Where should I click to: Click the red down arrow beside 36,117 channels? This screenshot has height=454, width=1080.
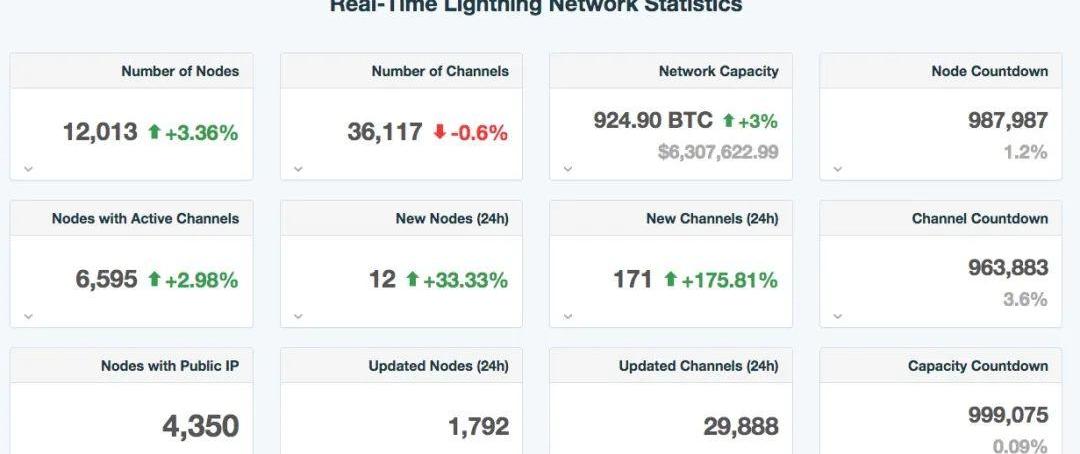tap(439, 131)
